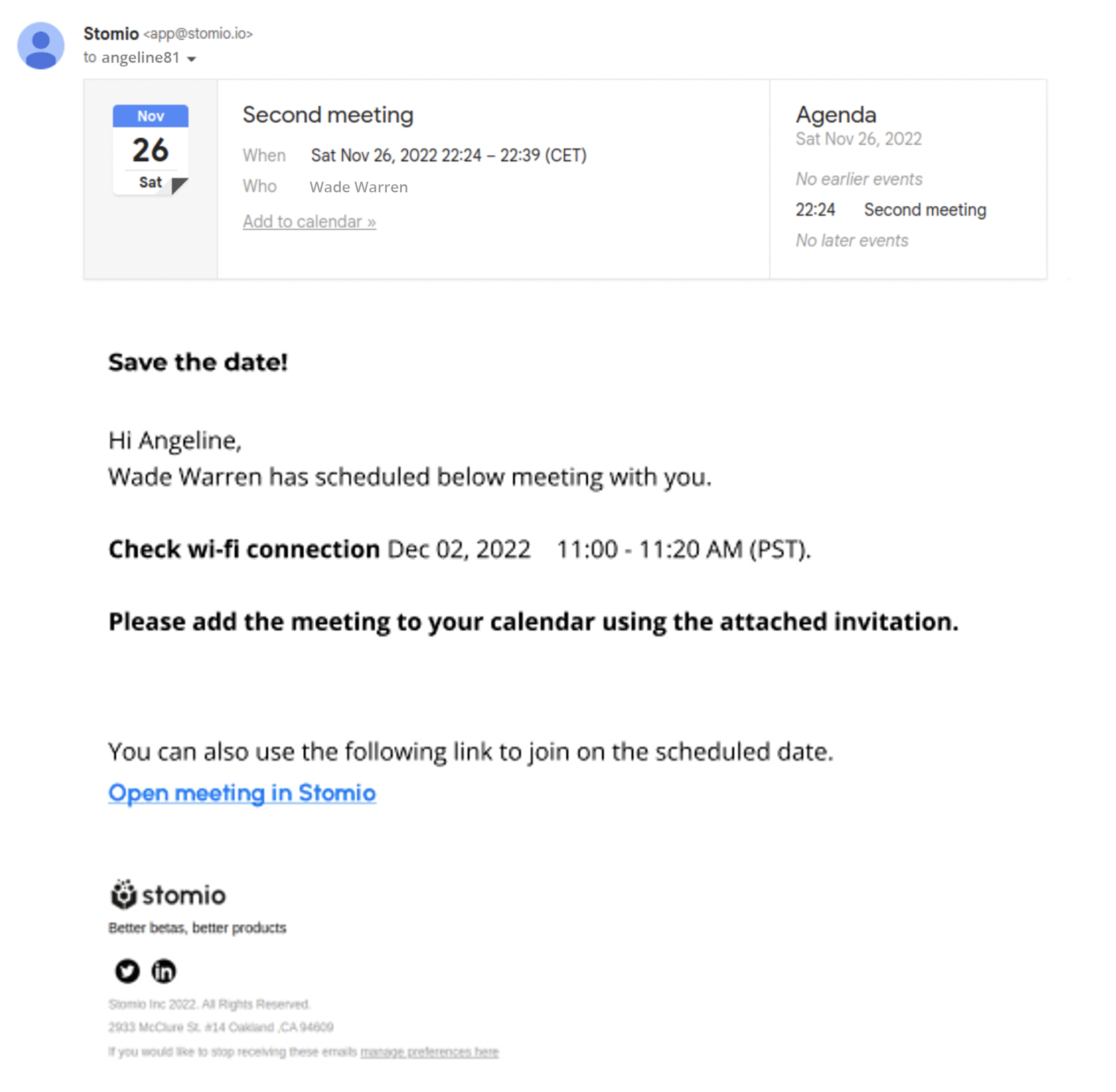Open manage preferences here link
The height and width of the screenshot is (1092, 1116).
429,1052
